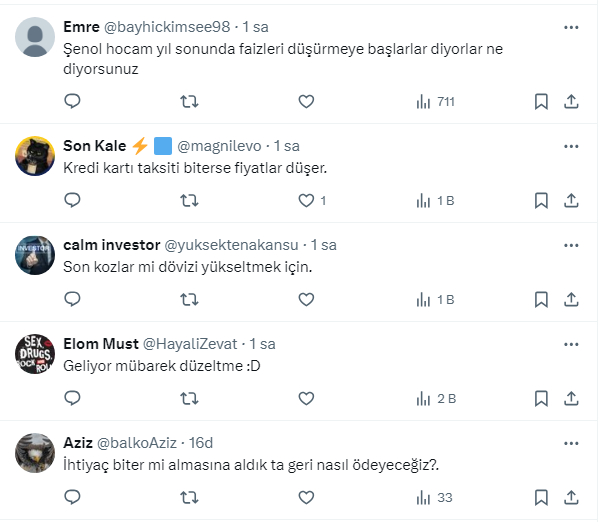Image resolution: width=607 pixels, height=522 pixels.
Task: Share Aziz's tweet
Action: tap(571, 497)
